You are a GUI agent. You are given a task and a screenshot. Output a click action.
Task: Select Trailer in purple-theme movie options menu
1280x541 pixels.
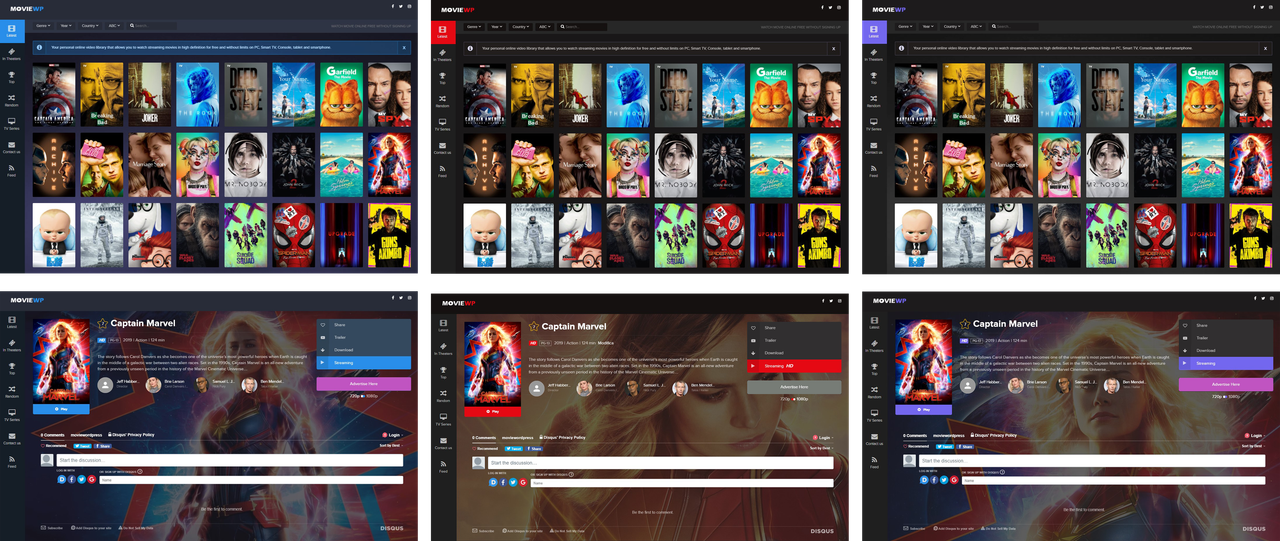pos(1226,338)
